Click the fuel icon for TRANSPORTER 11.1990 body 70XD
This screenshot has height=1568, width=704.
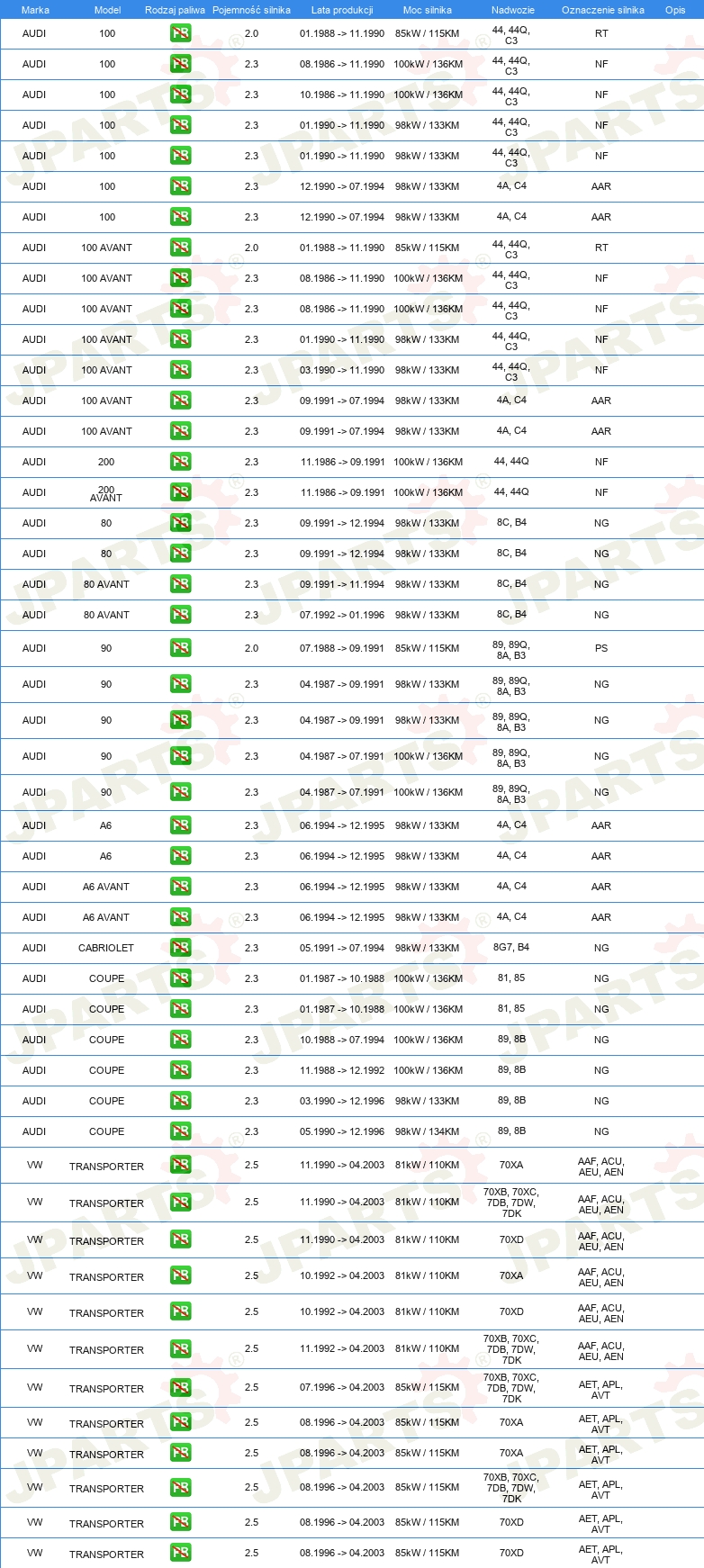click(180, 1240)
